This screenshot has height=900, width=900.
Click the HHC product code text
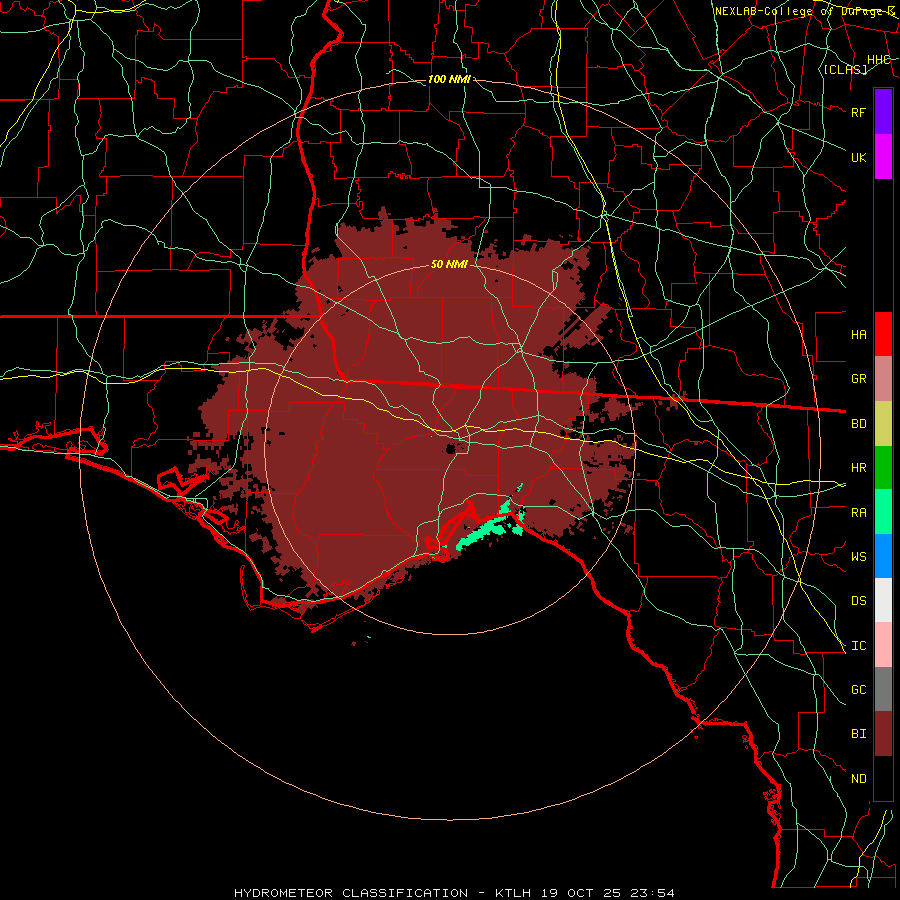coord(878,60)
